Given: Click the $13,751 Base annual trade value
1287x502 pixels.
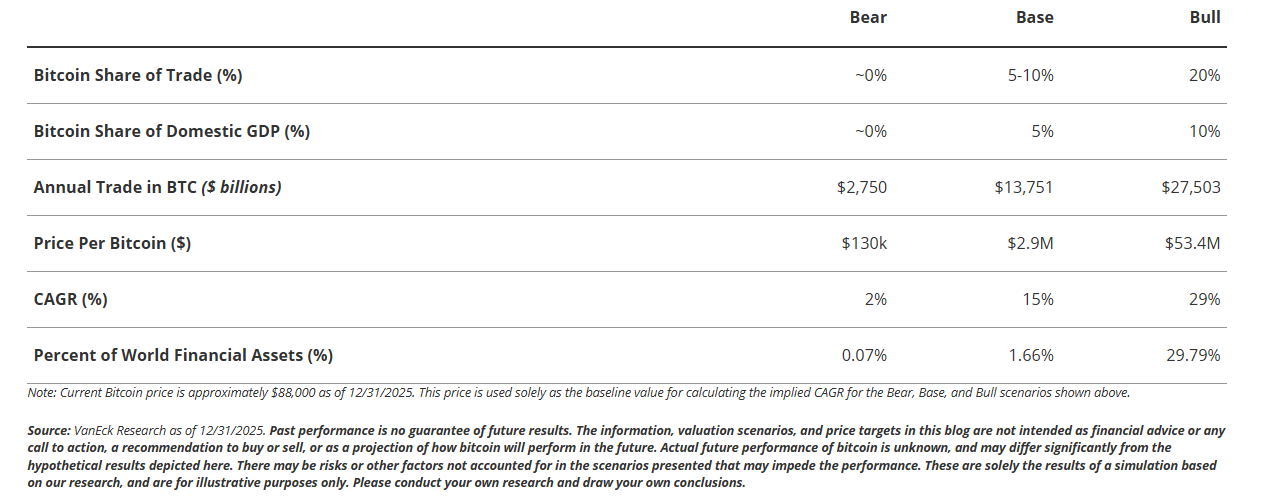Looking at the screenshot, I should click(1024, 187).
